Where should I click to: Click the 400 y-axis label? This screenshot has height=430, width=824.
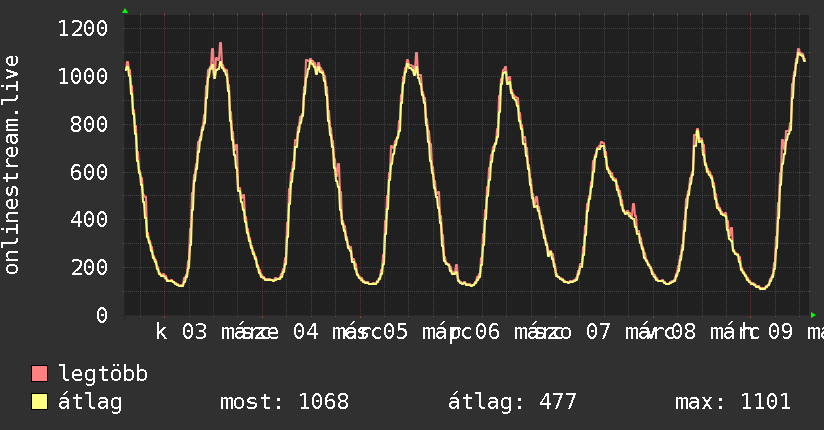click(89, 220)
